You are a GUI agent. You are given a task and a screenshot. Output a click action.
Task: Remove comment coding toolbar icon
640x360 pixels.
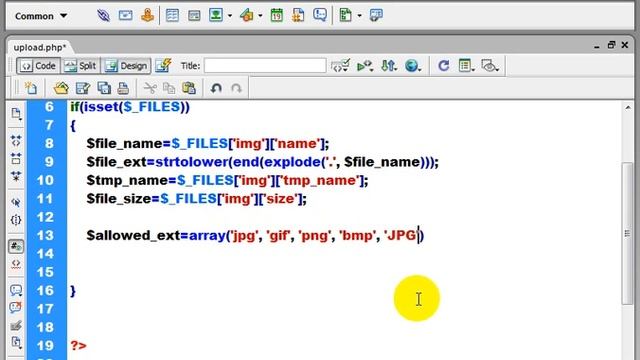pos(16,307)
